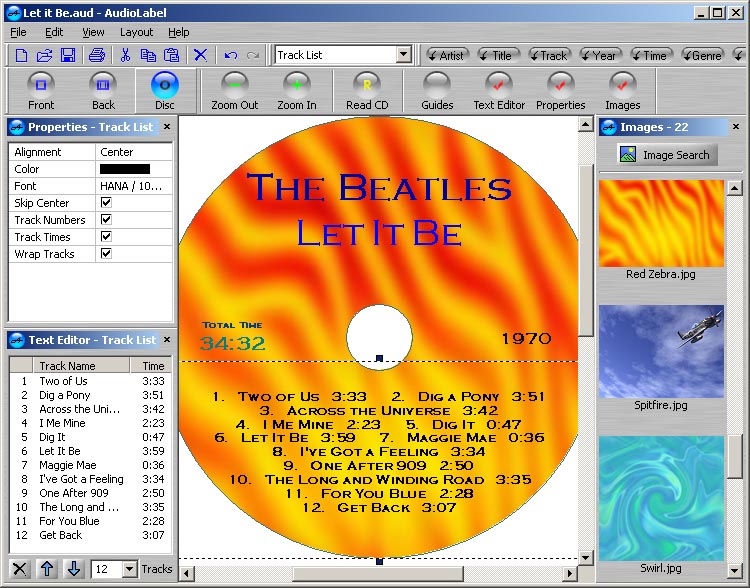The width and height of the screenshot is (750, 588).
Task: Close the Properties - Track List panel
Action: click(x=167, y=127)
